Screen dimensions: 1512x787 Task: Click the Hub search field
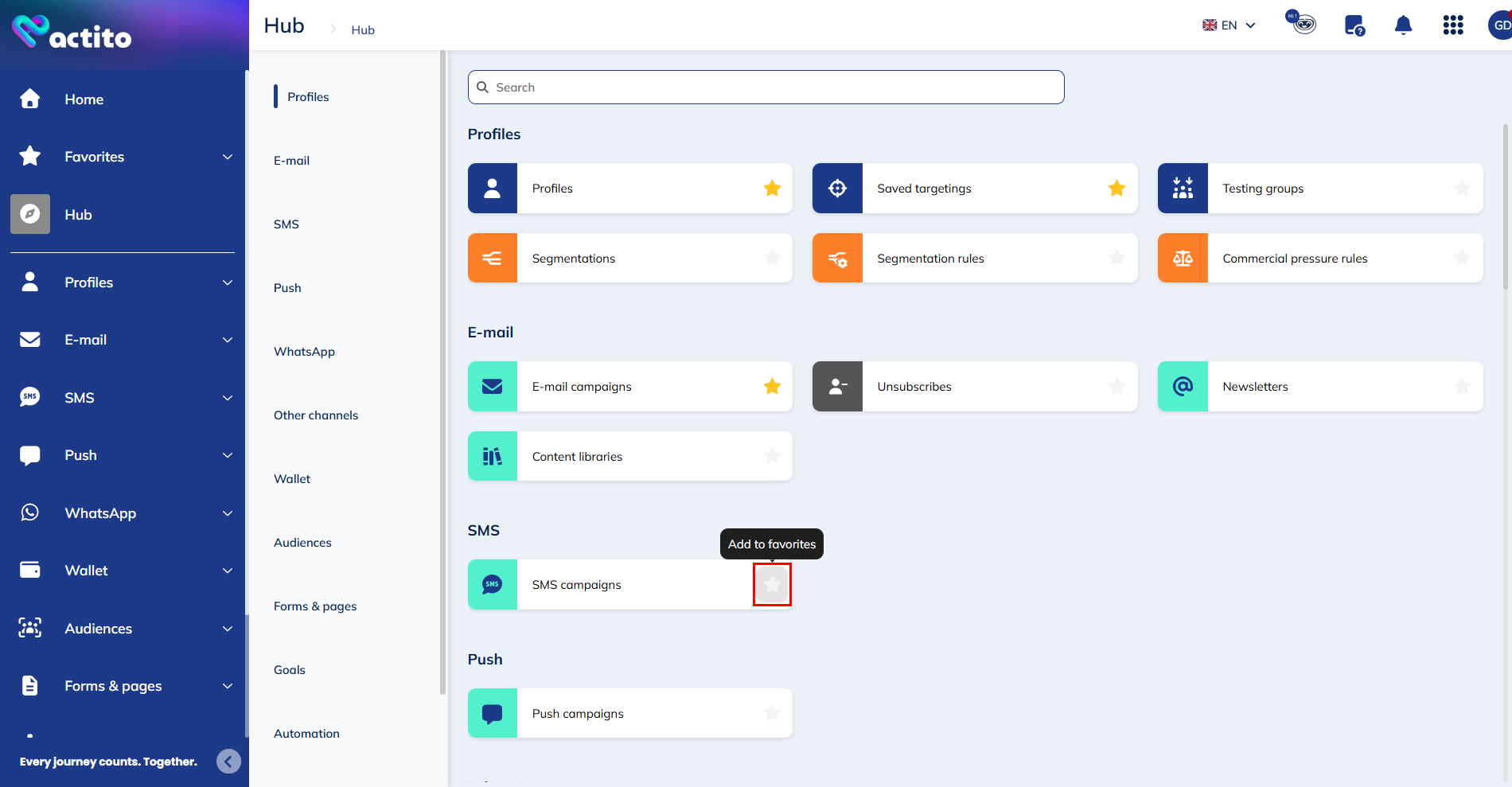click(x=766, y=88)
